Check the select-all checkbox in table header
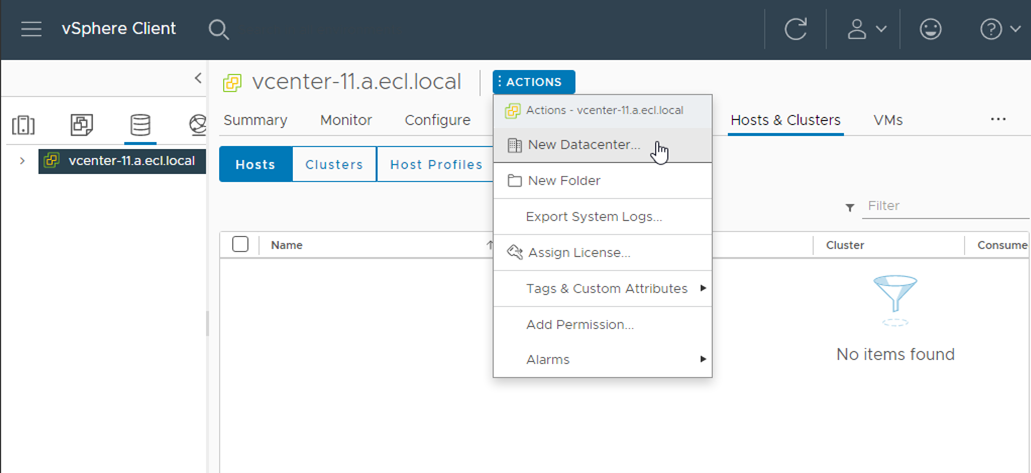This screenshot has height=473, width=1031. (240, 244)
